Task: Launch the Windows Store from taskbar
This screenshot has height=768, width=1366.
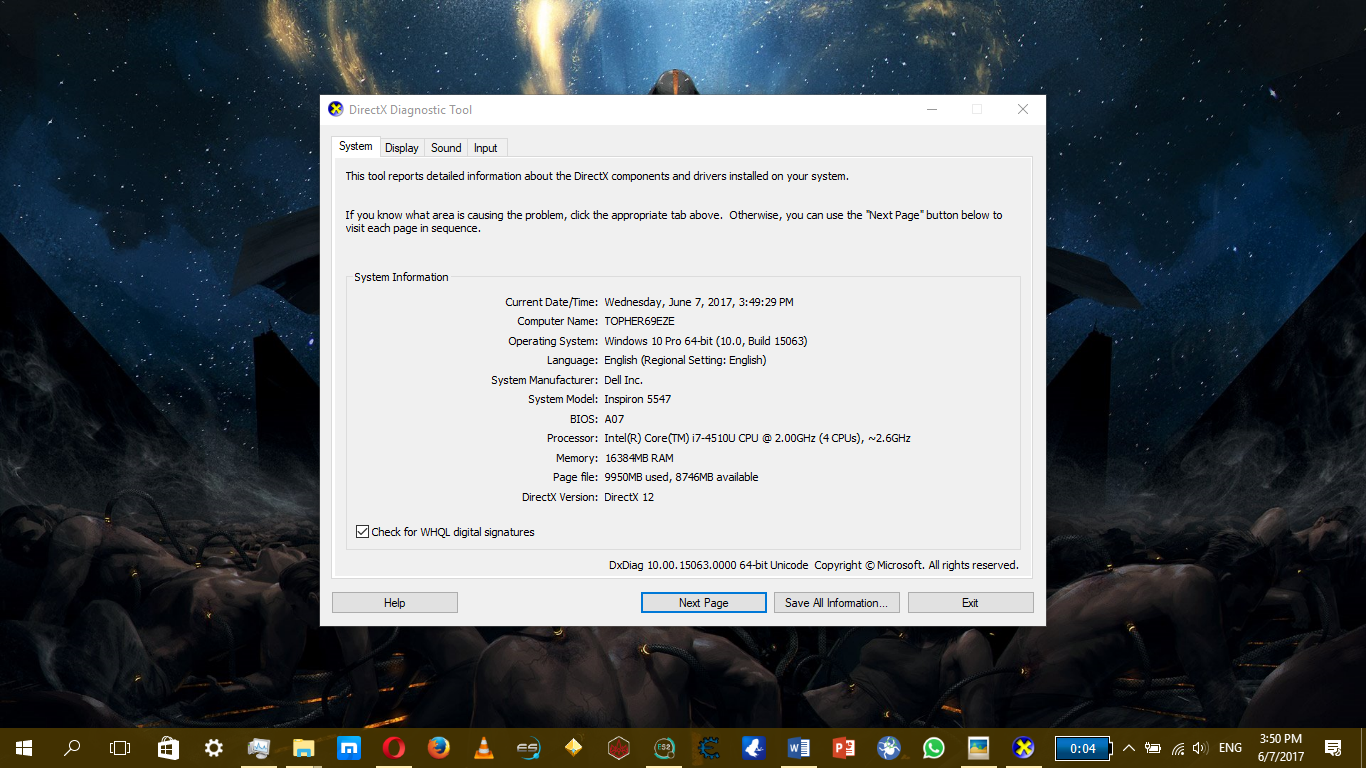Action: pos(168,748)
